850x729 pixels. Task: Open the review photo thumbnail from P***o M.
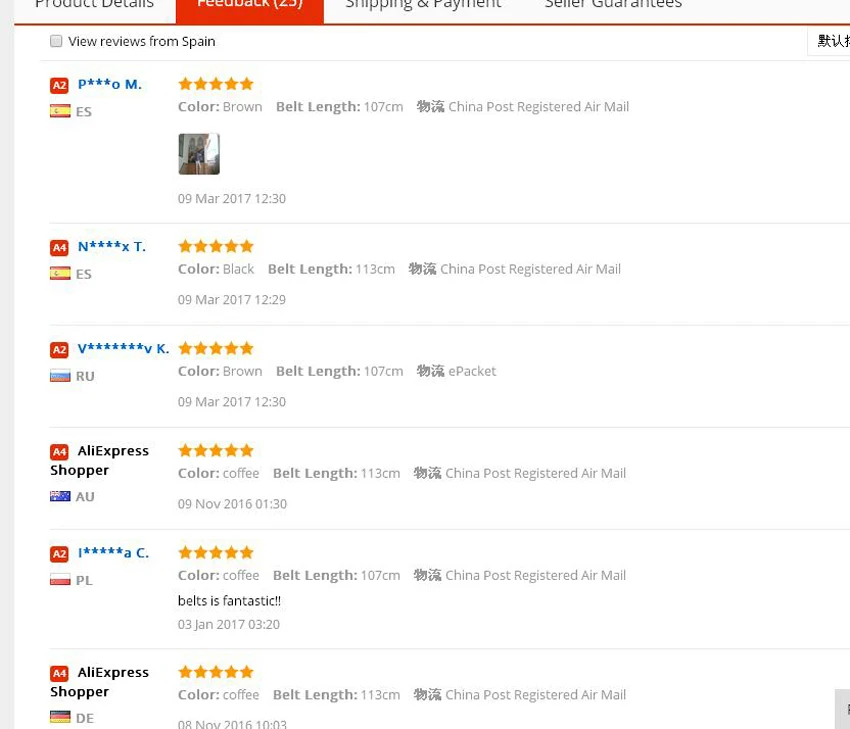point(199,154)
